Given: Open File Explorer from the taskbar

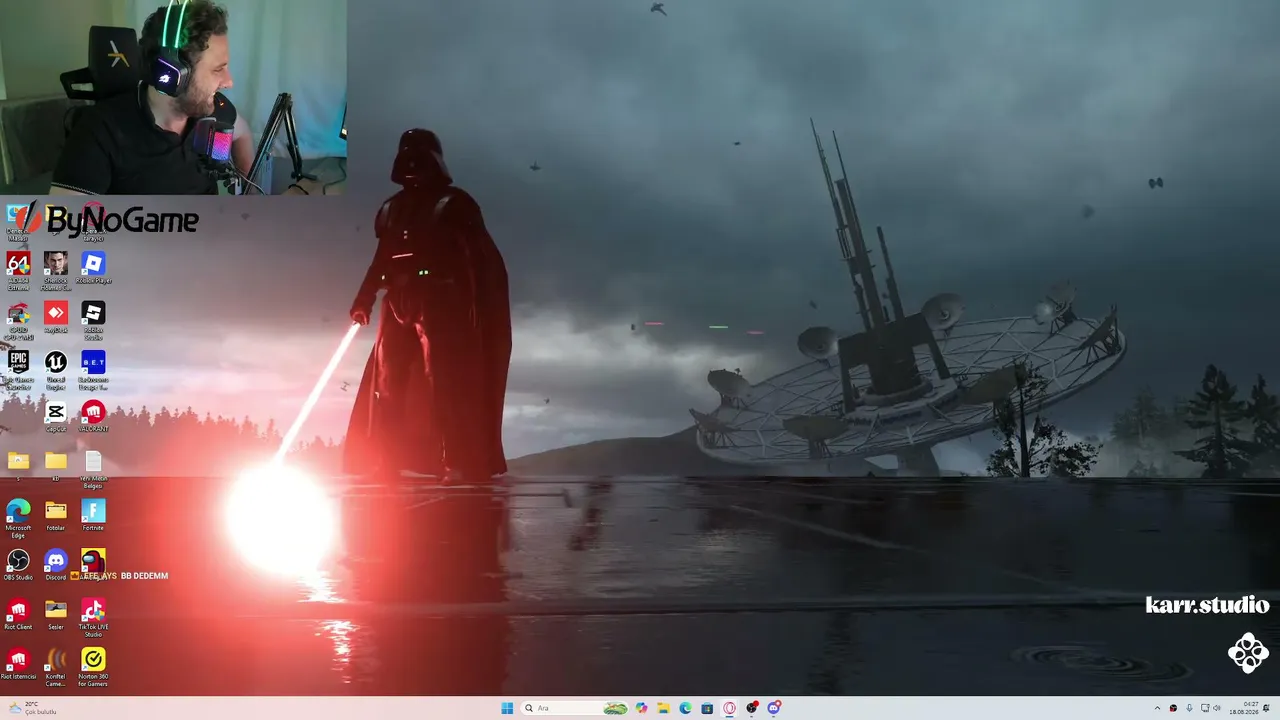Looking at the screenshot, I should pyautogui.click(x=663, y=708).
